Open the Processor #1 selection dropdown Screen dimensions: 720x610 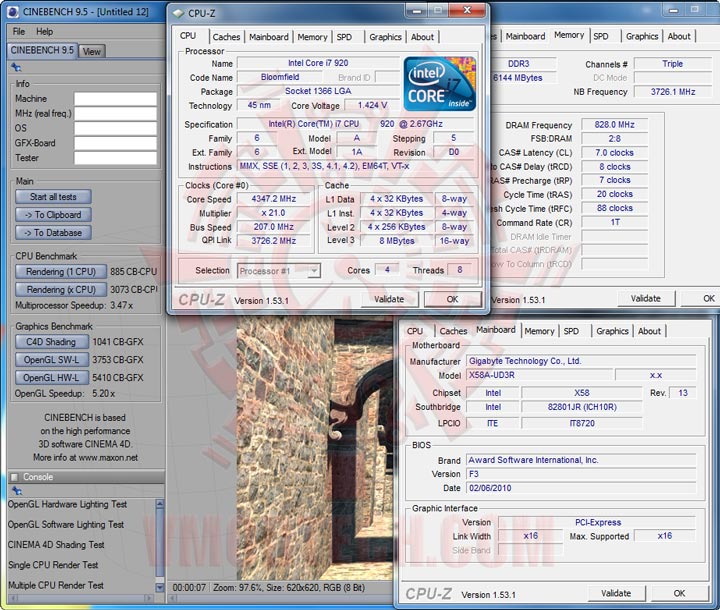point(279,271)
